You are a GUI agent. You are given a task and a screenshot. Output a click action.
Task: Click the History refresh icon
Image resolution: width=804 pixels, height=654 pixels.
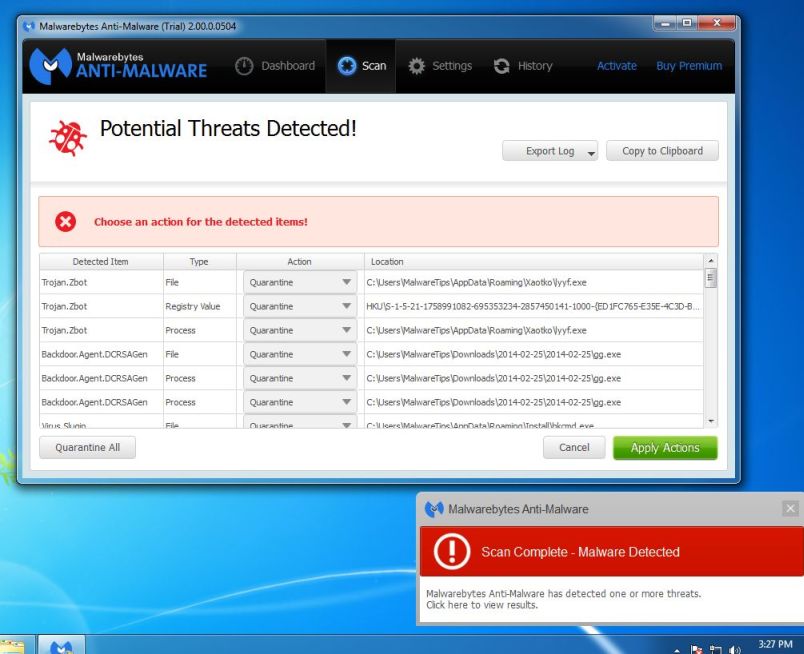(x=501, y=66)
